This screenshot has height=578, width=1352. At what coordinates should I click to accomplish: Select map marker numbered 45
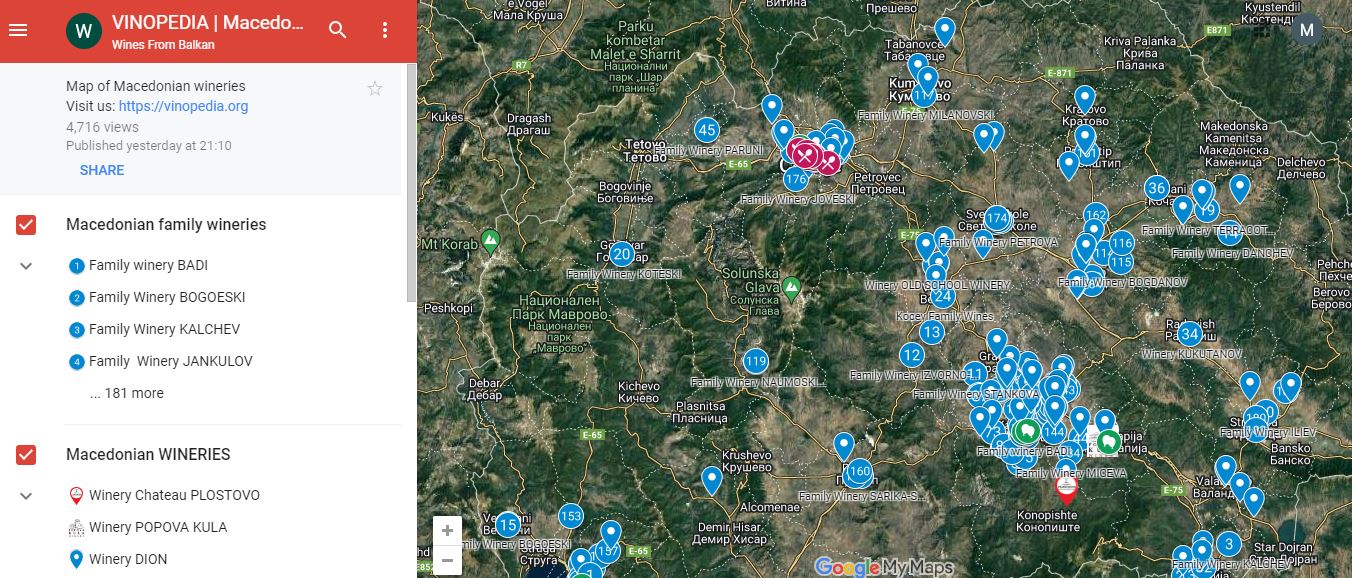[x=707, y=130]
